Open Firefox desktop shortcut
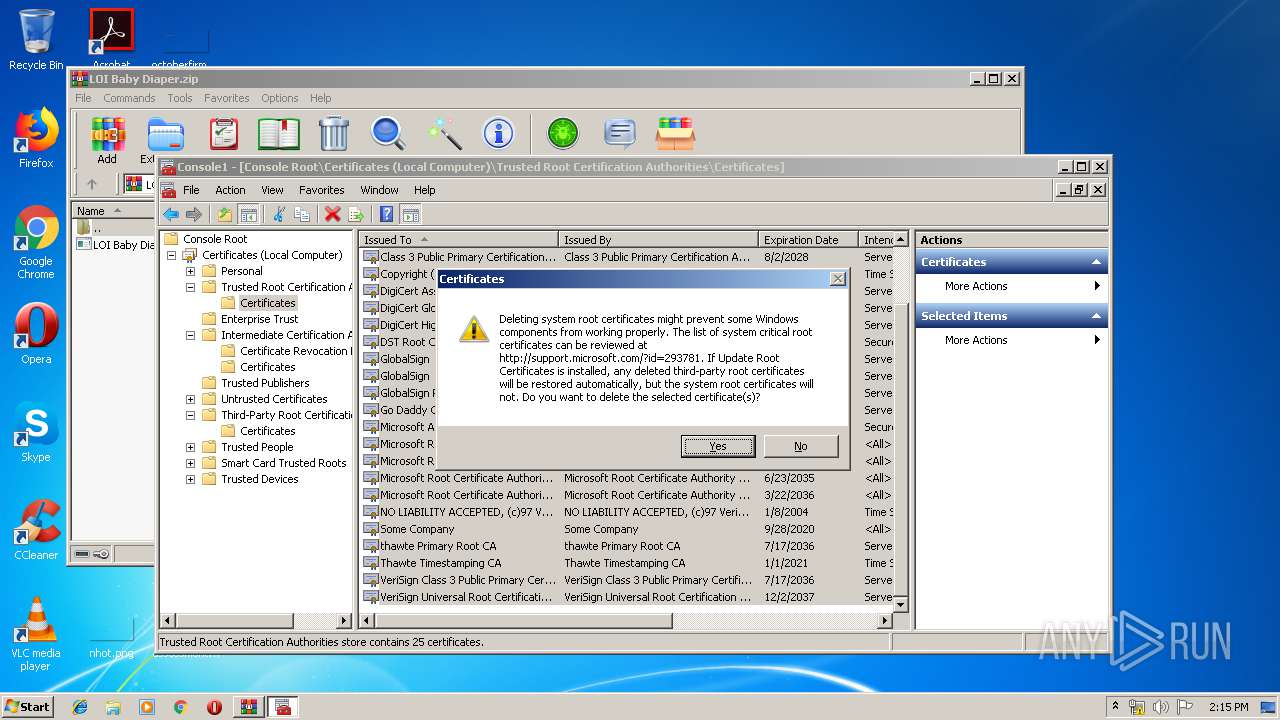Screen dimensions: 1280x720 click(x=36, y=139)
